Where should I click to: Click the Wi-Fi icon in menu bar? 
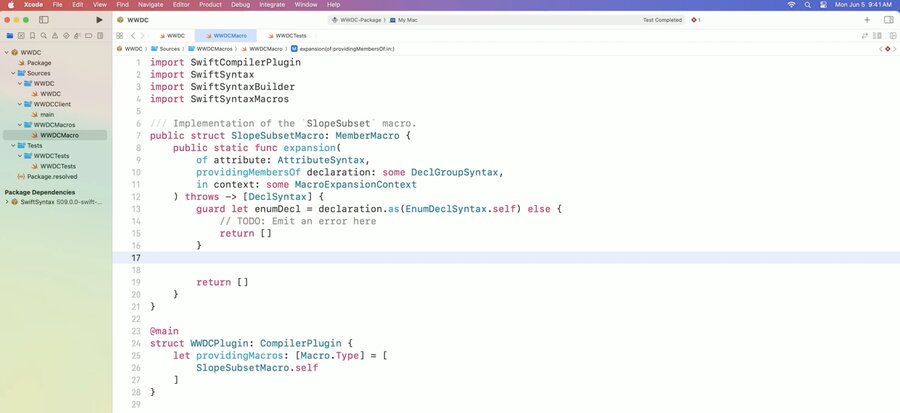pos(792,5)
